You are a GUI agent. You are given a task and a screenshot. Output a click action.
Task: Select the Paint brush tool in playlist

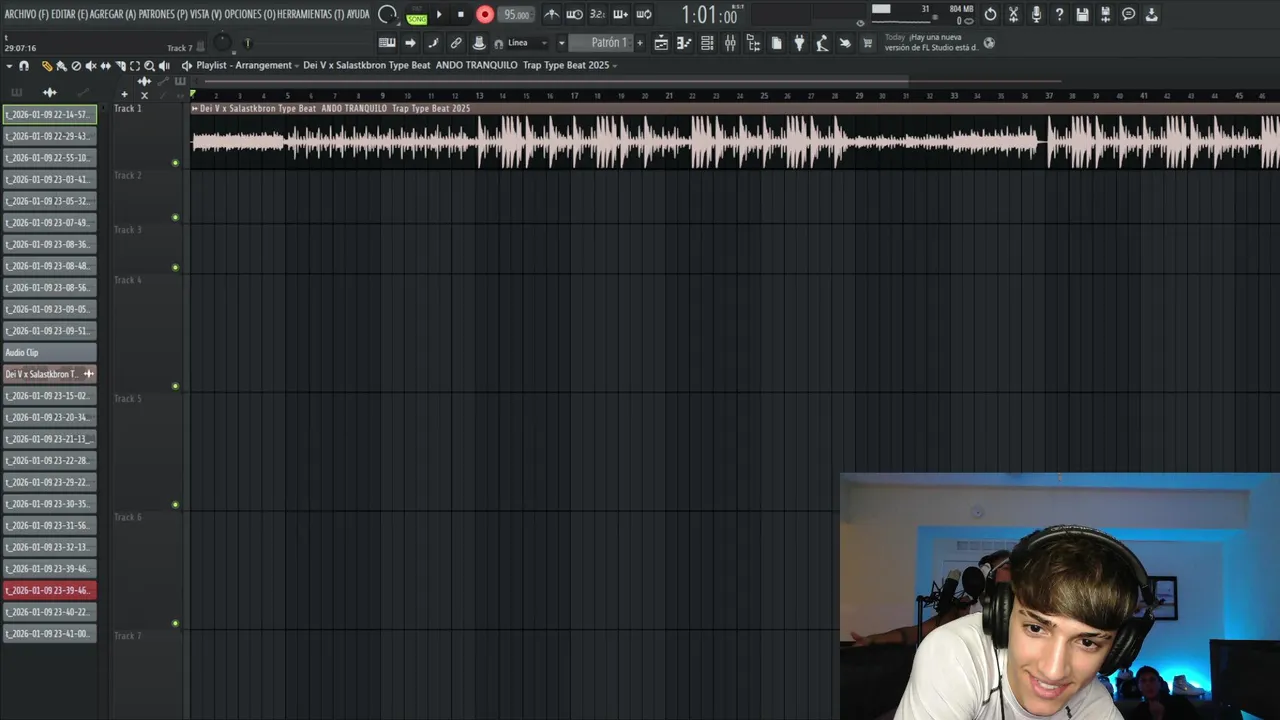point(61,66)
